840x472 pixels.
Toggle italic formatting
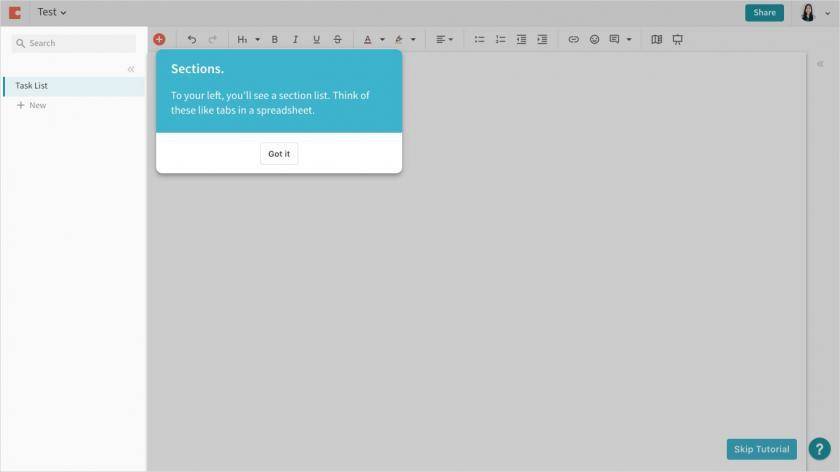click(x=295, y=39)
